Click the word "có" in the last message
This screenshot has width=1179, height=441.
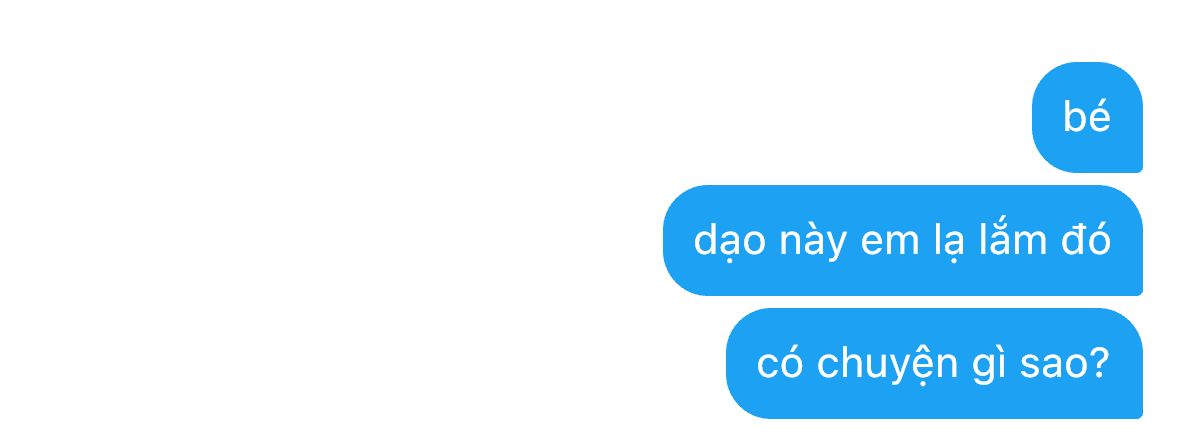[x=780, y=362]
